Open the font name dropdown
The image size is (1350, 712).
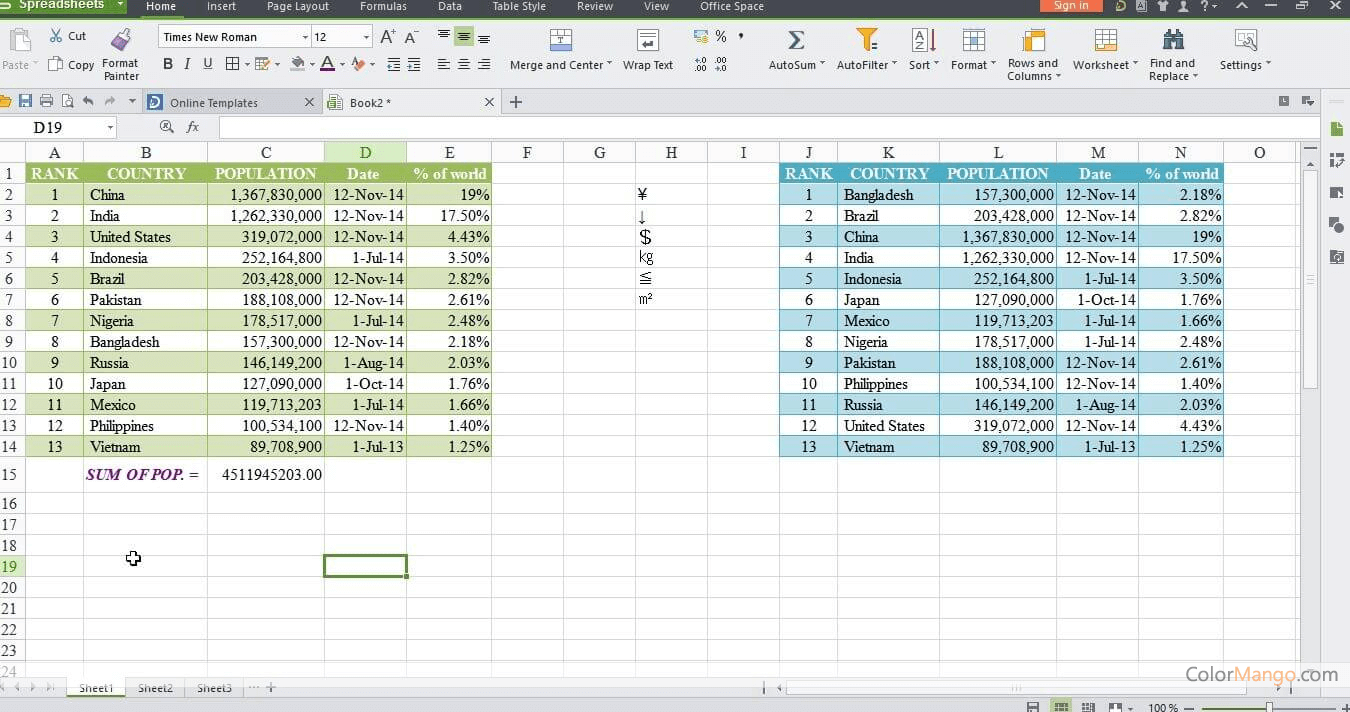(x=305, y=37)
